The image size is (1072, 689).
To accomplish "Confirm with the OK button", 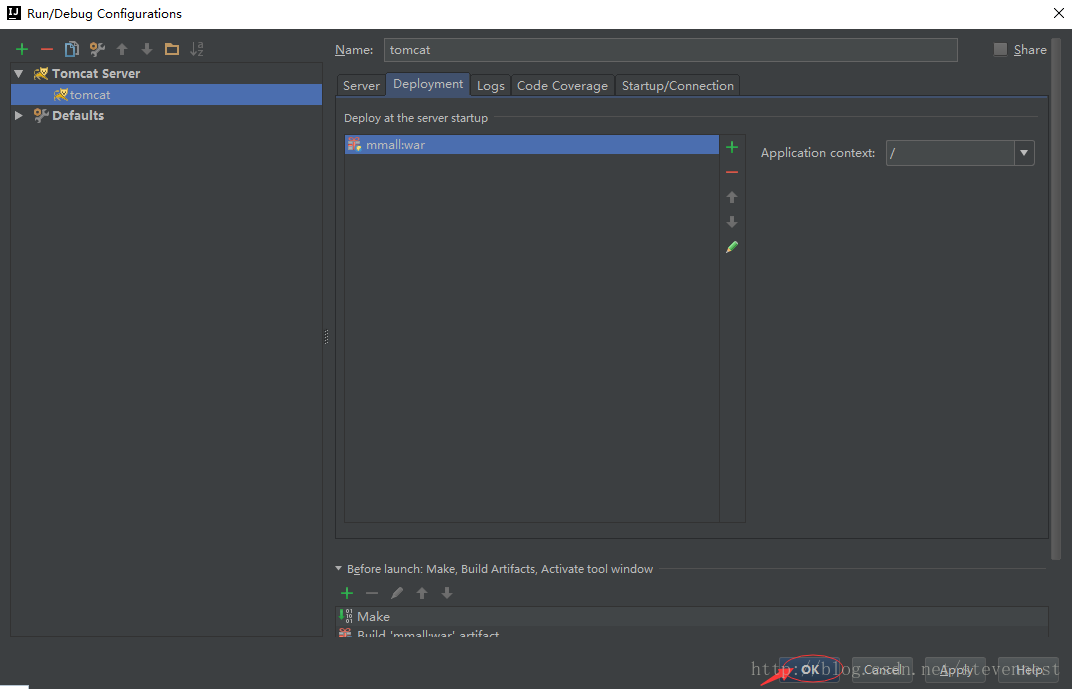I will [x=809, y=669].
